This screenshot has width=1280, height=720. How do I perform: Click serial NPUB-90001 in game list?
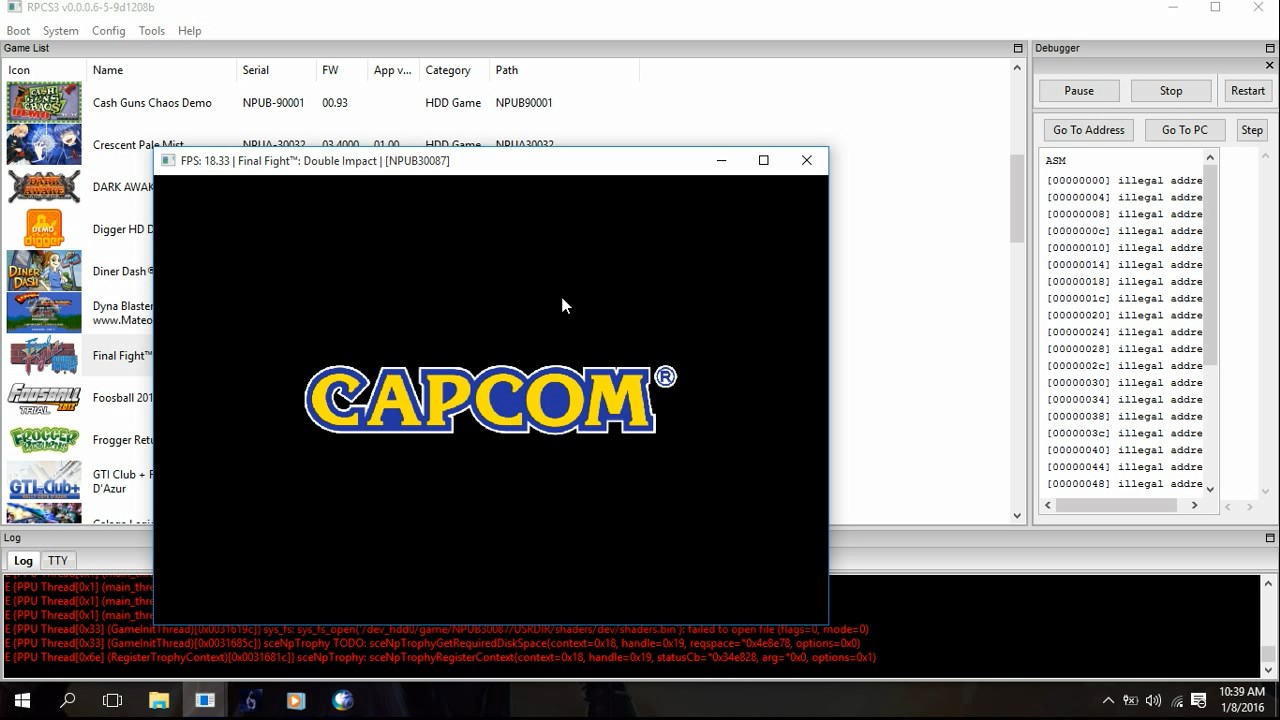coord(273,103)
